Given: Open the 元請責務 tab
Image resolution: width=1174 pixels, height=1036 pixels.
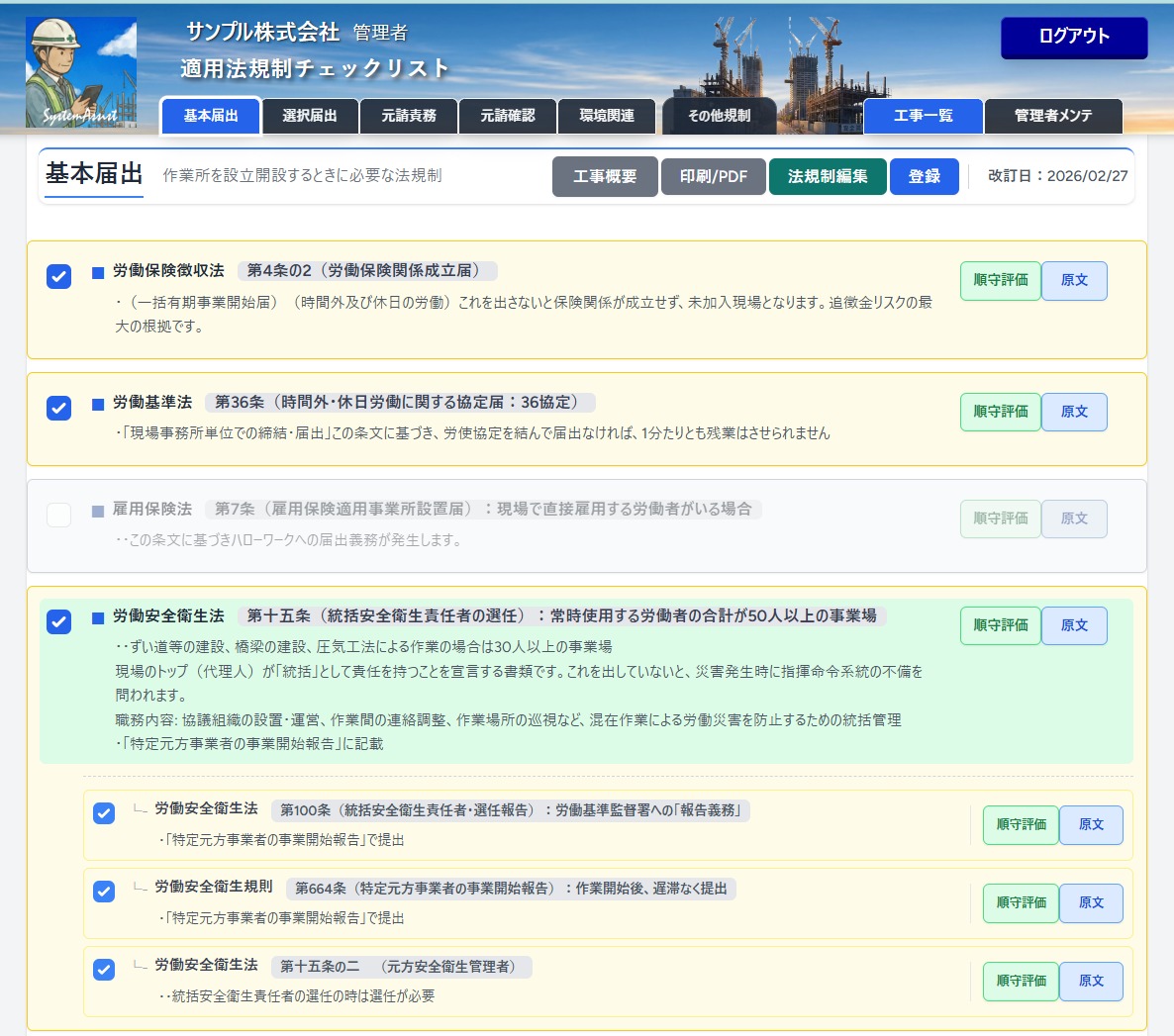Looking at the screenshot, I should coord(409,116).
